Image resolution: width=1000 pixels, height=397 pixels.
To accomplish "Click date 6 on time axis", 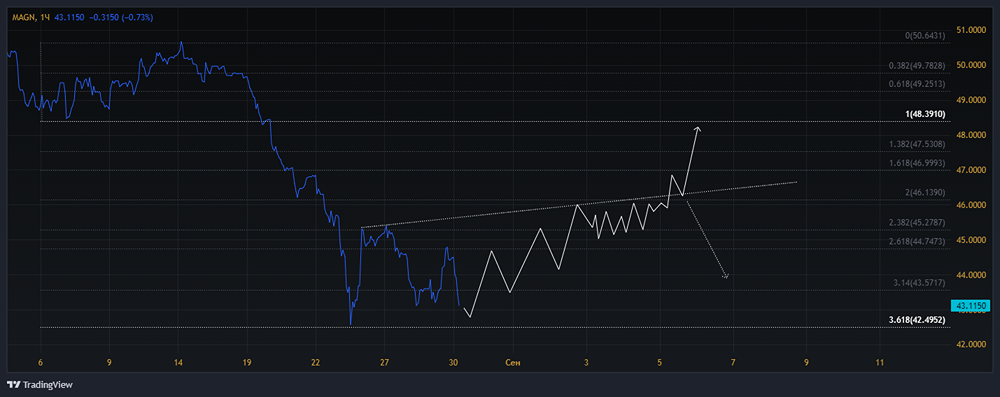I will 41,363.
